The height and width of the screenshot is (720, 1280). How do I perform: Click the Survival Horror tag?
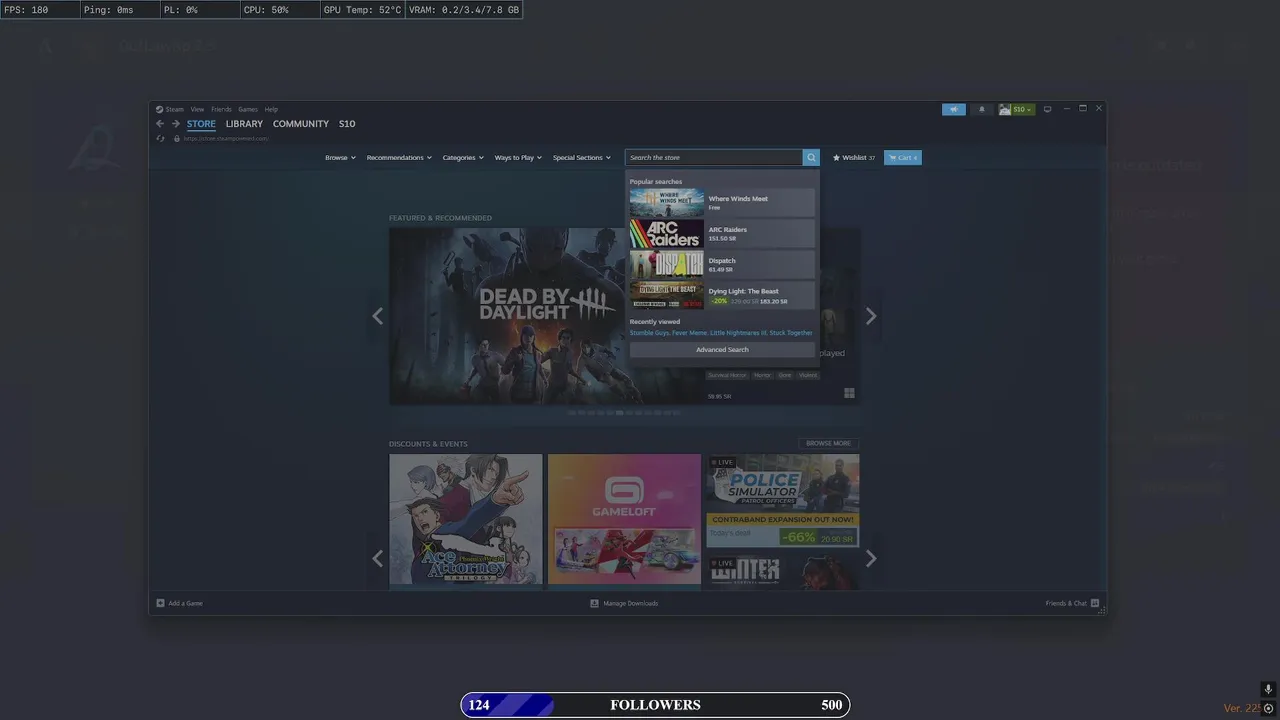point(727,375)
